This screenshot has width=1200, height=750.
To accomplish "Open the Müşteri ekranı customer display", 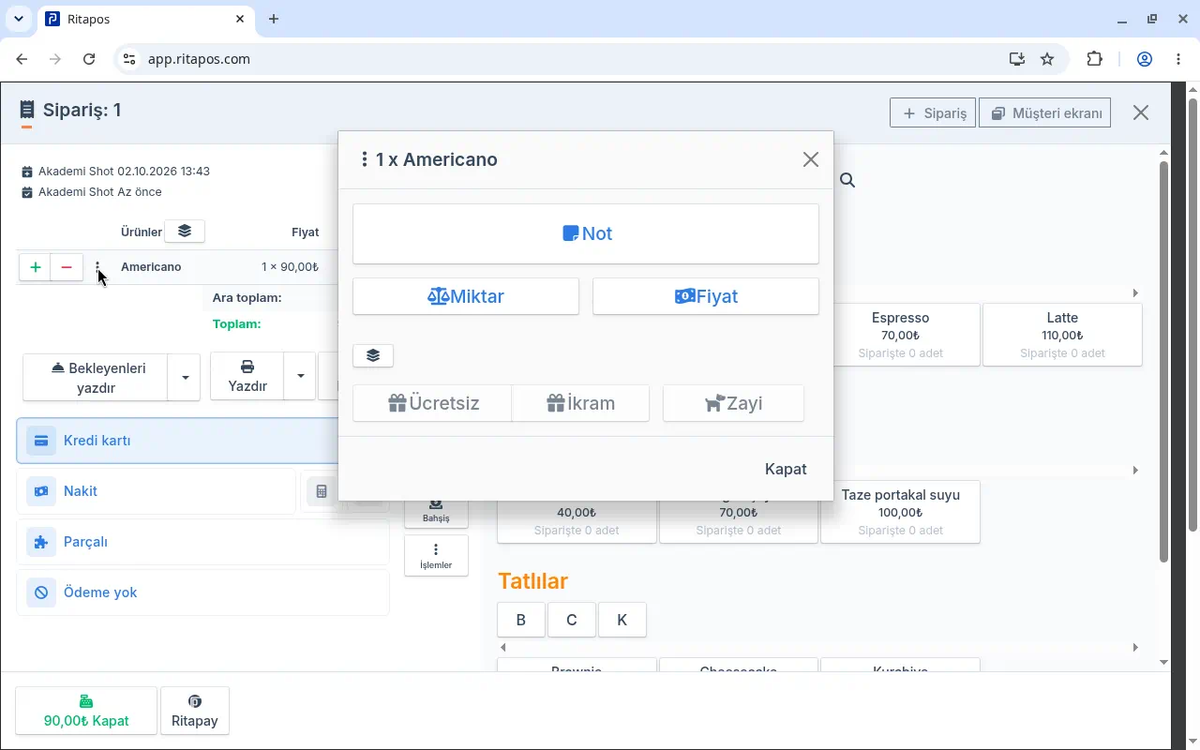I will 1045,113.
